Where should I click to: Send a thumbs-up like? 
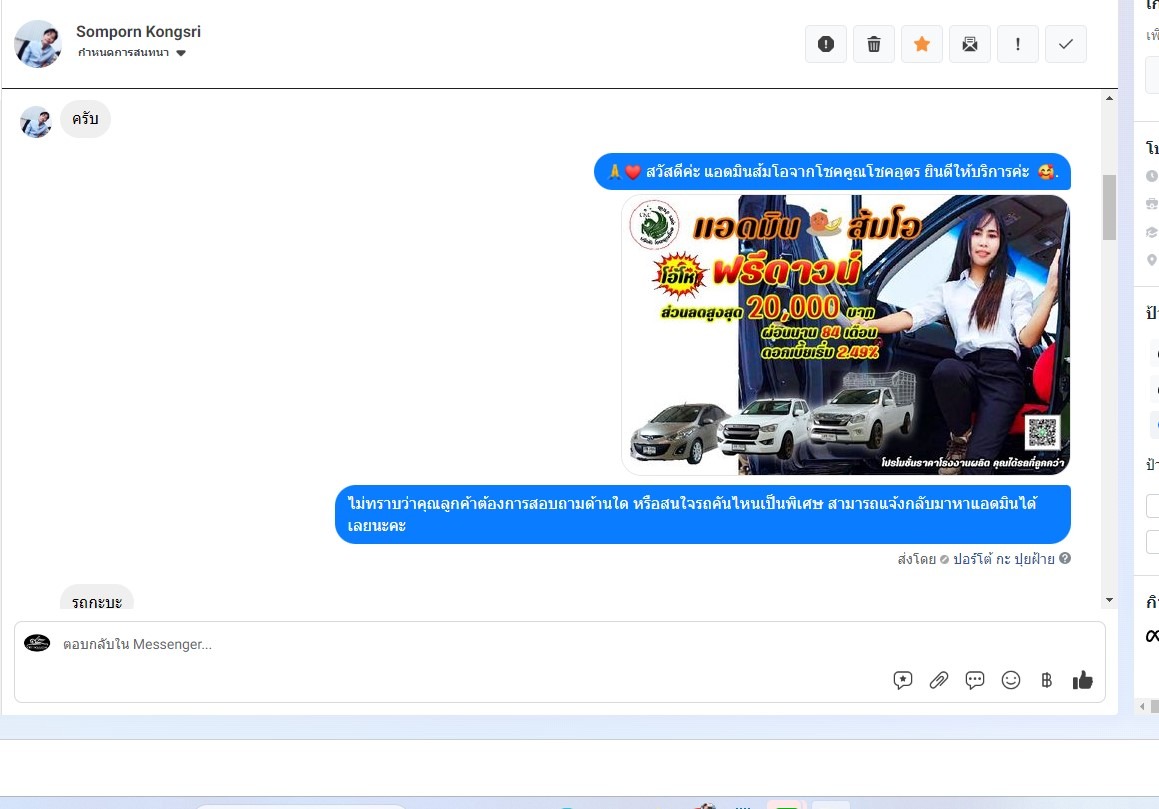coord(1083,680)
